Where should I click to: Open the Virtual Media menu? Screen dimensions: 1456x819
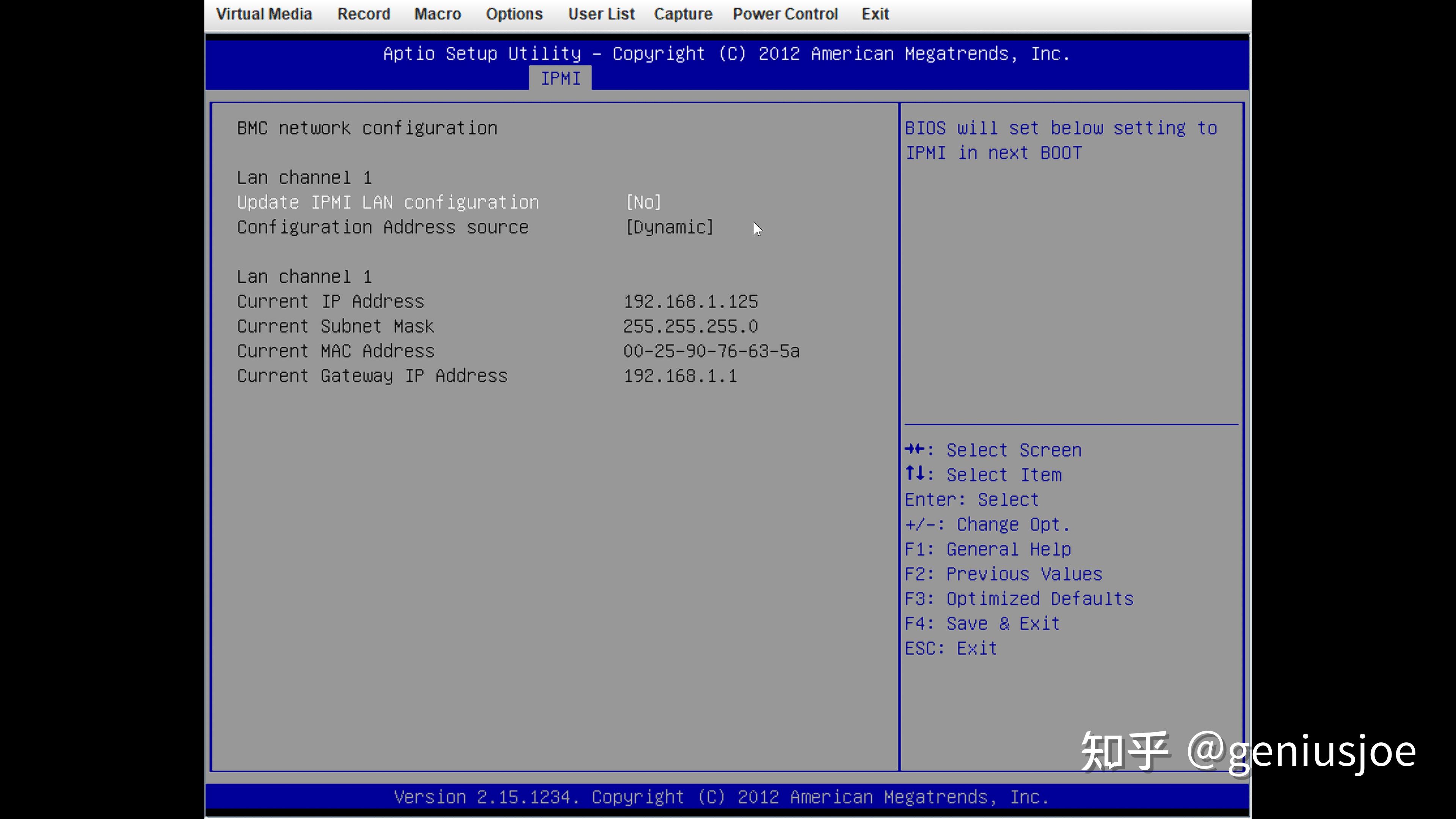[264, 14]
